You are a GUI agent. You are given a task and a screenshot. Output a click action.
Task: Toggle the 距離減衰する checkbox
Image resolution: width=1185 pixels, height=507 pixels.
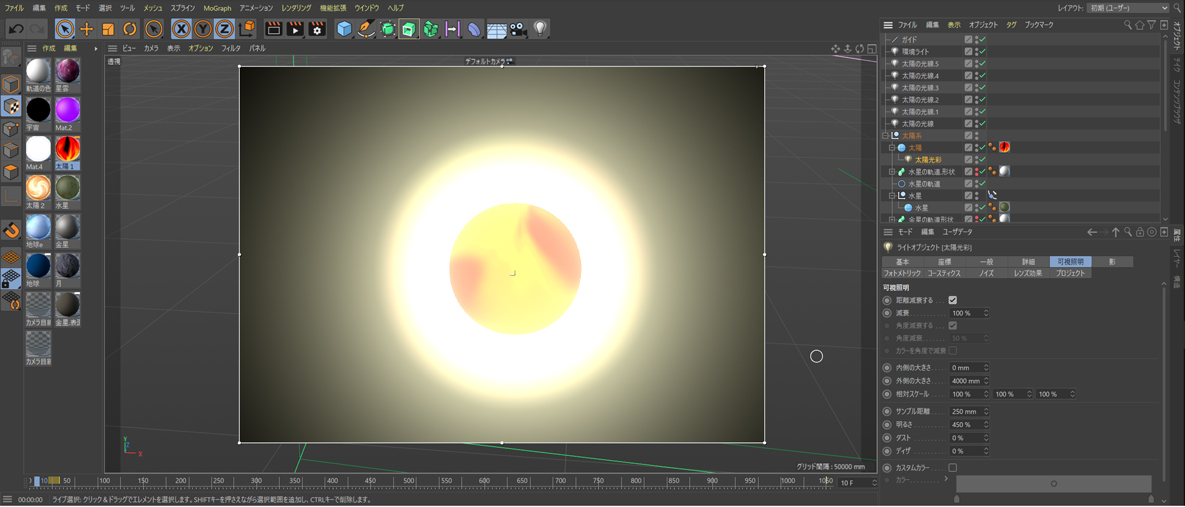tap(953, 300)
